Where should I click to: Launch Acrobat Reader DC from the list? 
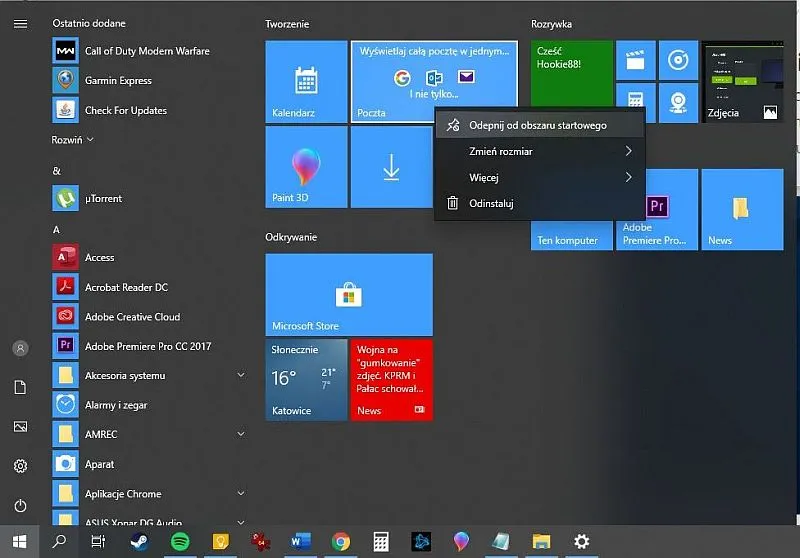125,287
